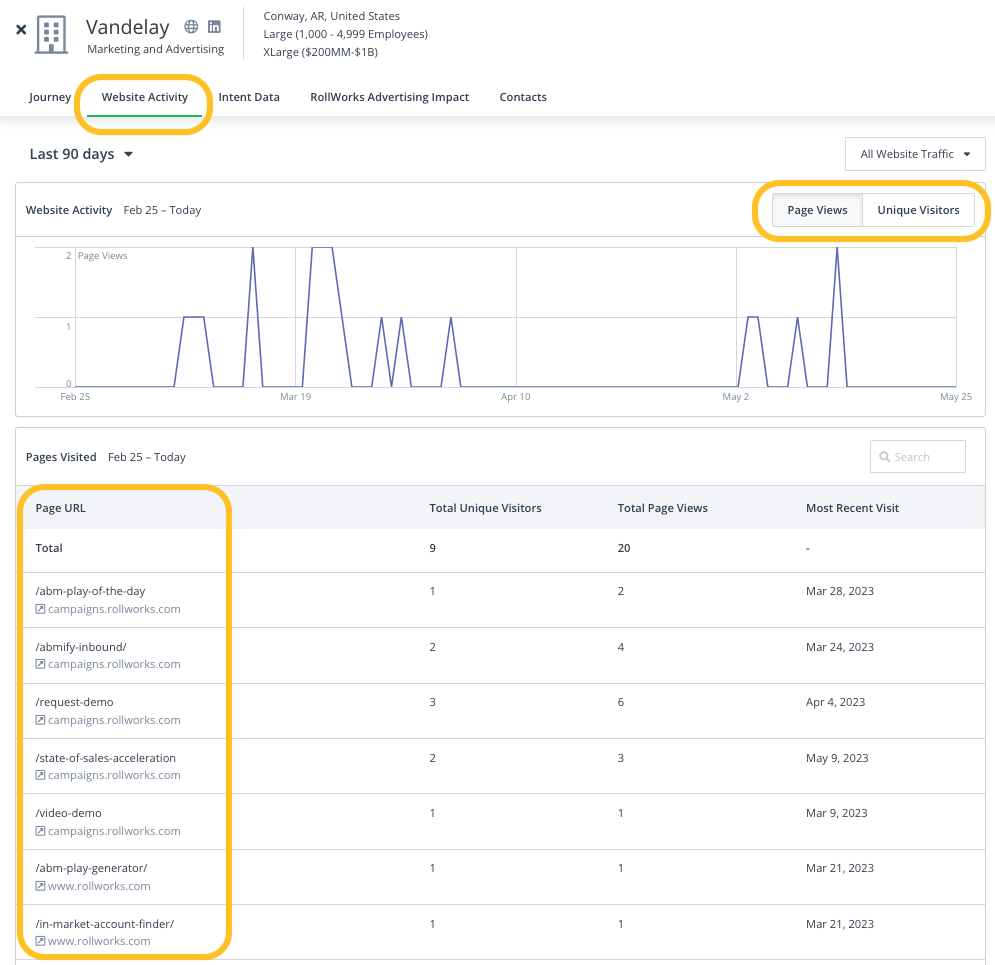Click total page views value 20
The width and height of the screenshot is (995, 965).
click(624, 548)
